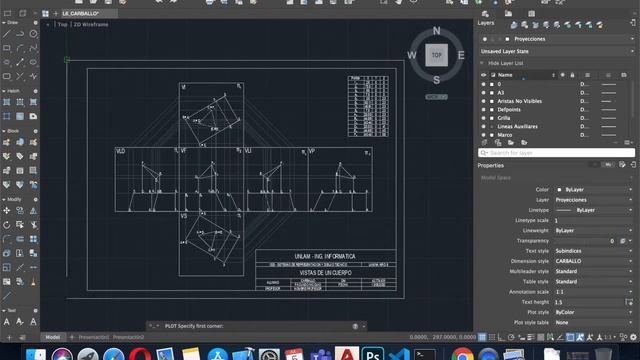Select the Fillet tool in Modify
The width and height of the screenshot is (640, 360).
coord(7,239)
